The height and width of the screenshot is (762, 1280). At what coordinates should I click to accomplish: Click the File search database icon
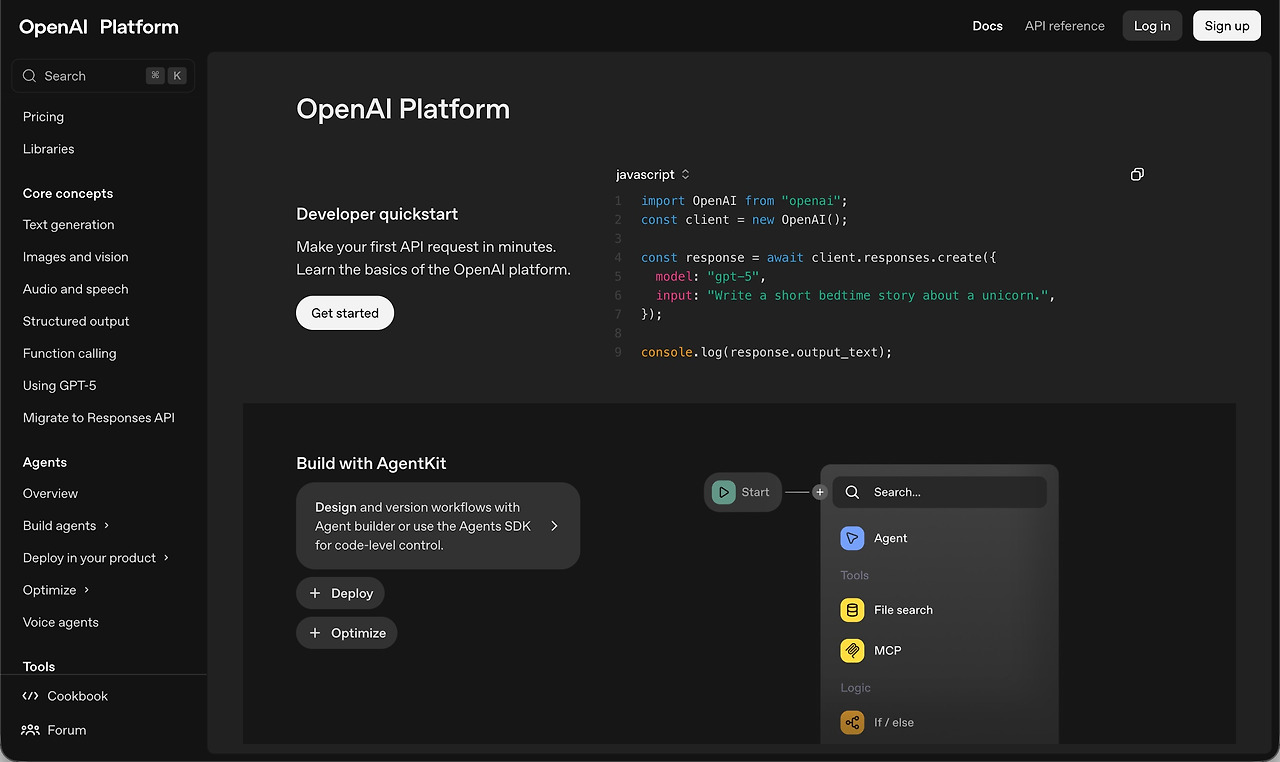pos(852,610)
